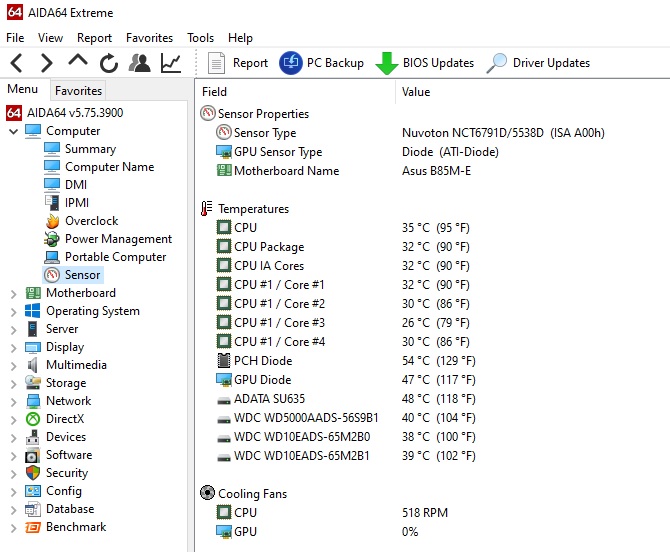Select Computer Name in the tree

[x=99, y=167]
